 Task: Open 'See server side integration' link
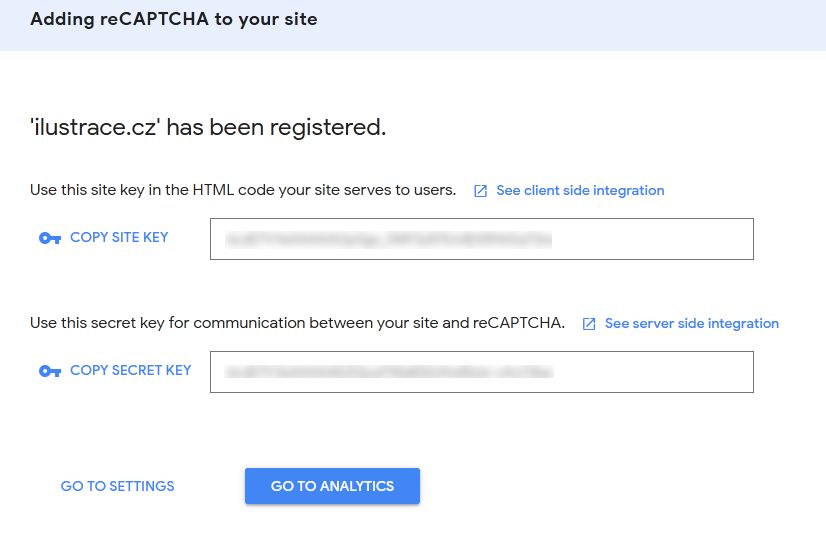click(x=691, y=324)
